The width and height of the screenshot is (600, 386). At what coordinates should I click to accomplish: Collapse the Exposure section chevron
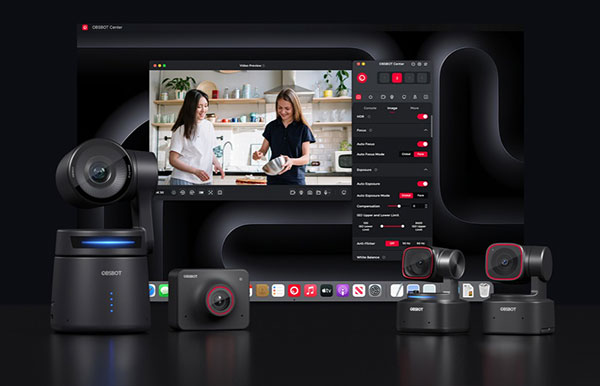tap(426, 170)
